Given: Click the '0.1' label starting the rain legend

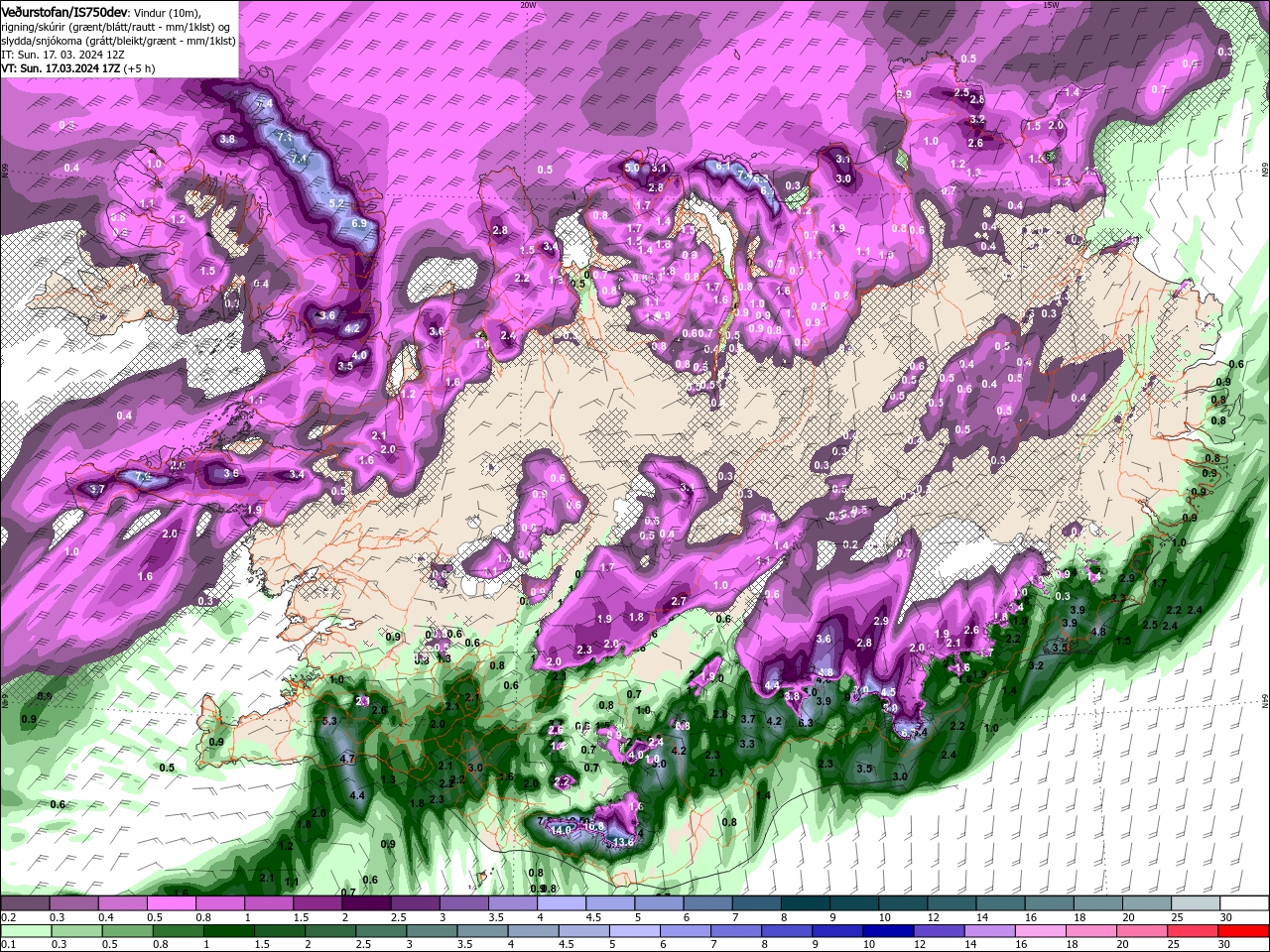Looking at the screenshot, I should click(x=9, y=943).
